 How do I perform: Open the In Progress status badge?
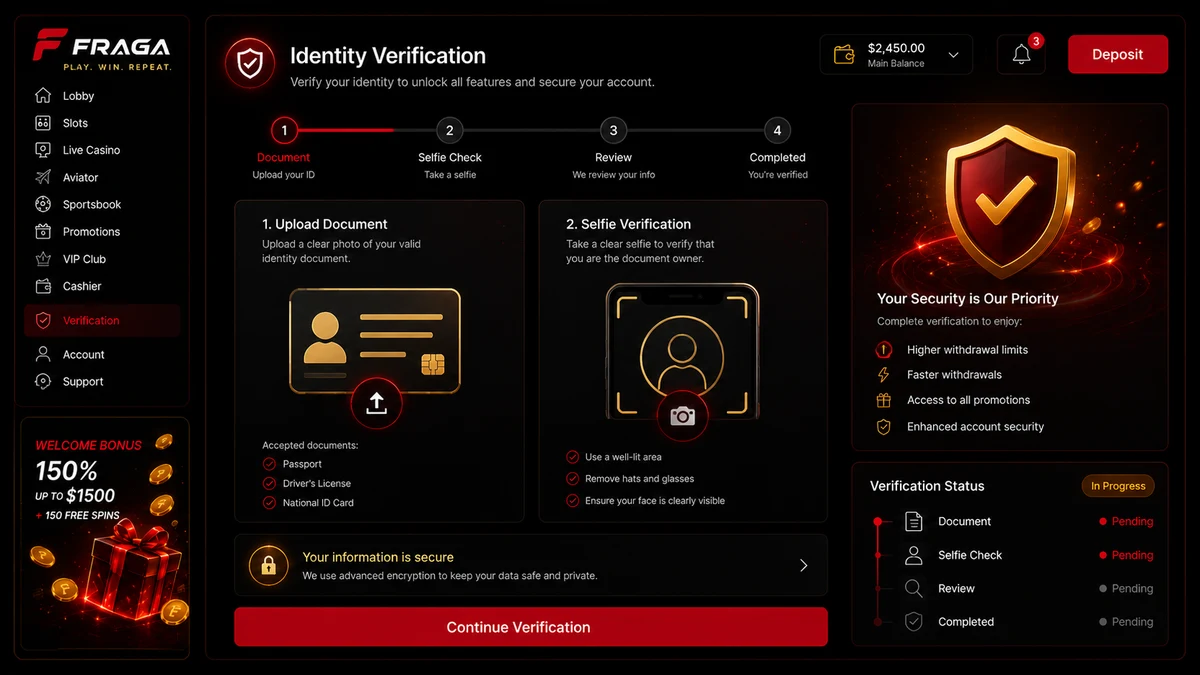point(1118,486)
